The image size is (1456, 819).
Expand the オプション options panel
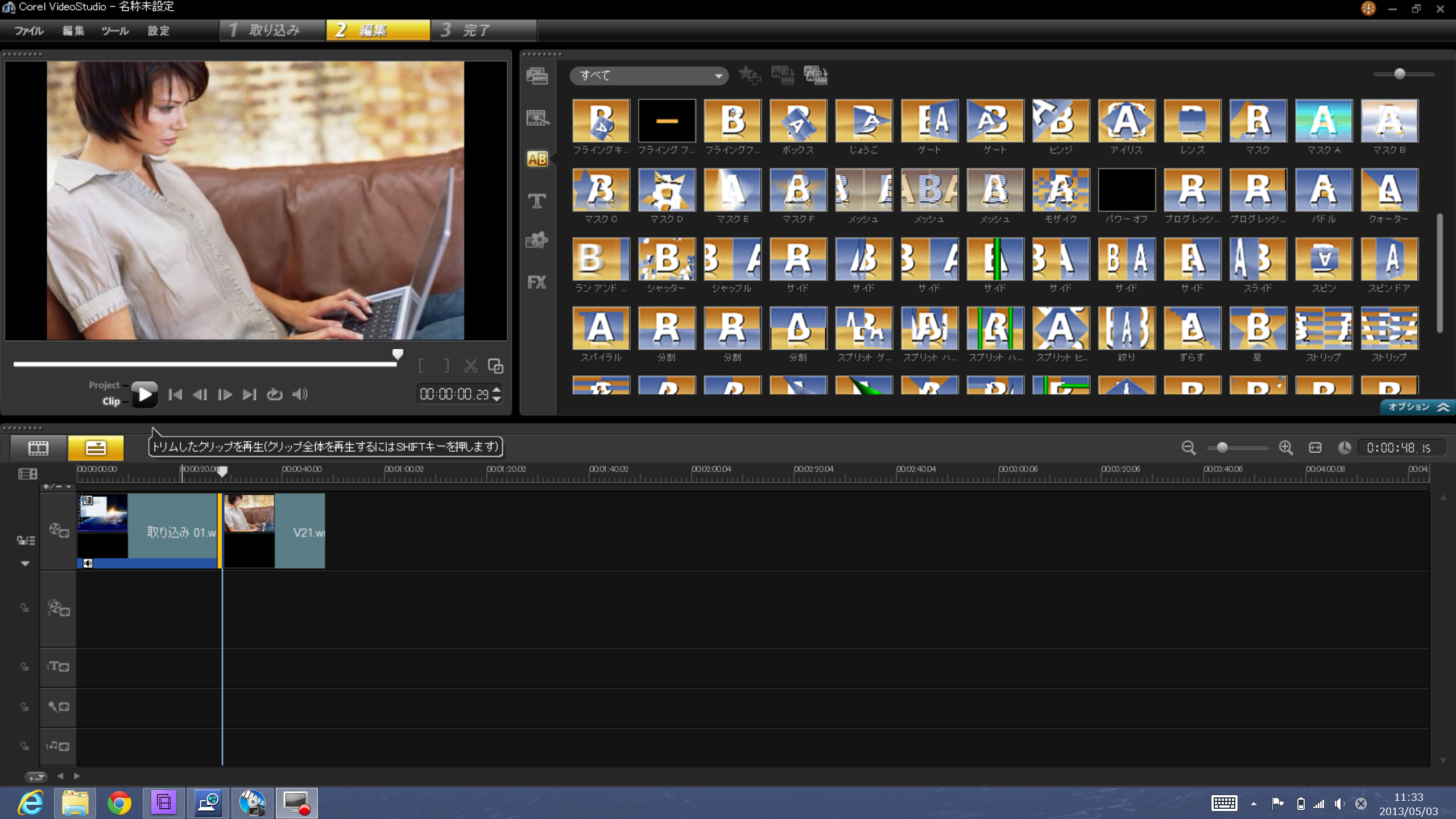click(x=1417, y=407)
